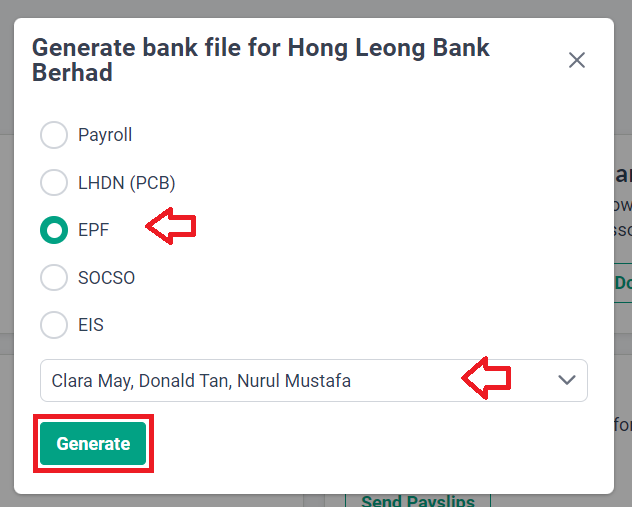The height and width of the screenshot is (507, 632).
Task: Click the partially visible green link at right edge
Action: point(623,282)
